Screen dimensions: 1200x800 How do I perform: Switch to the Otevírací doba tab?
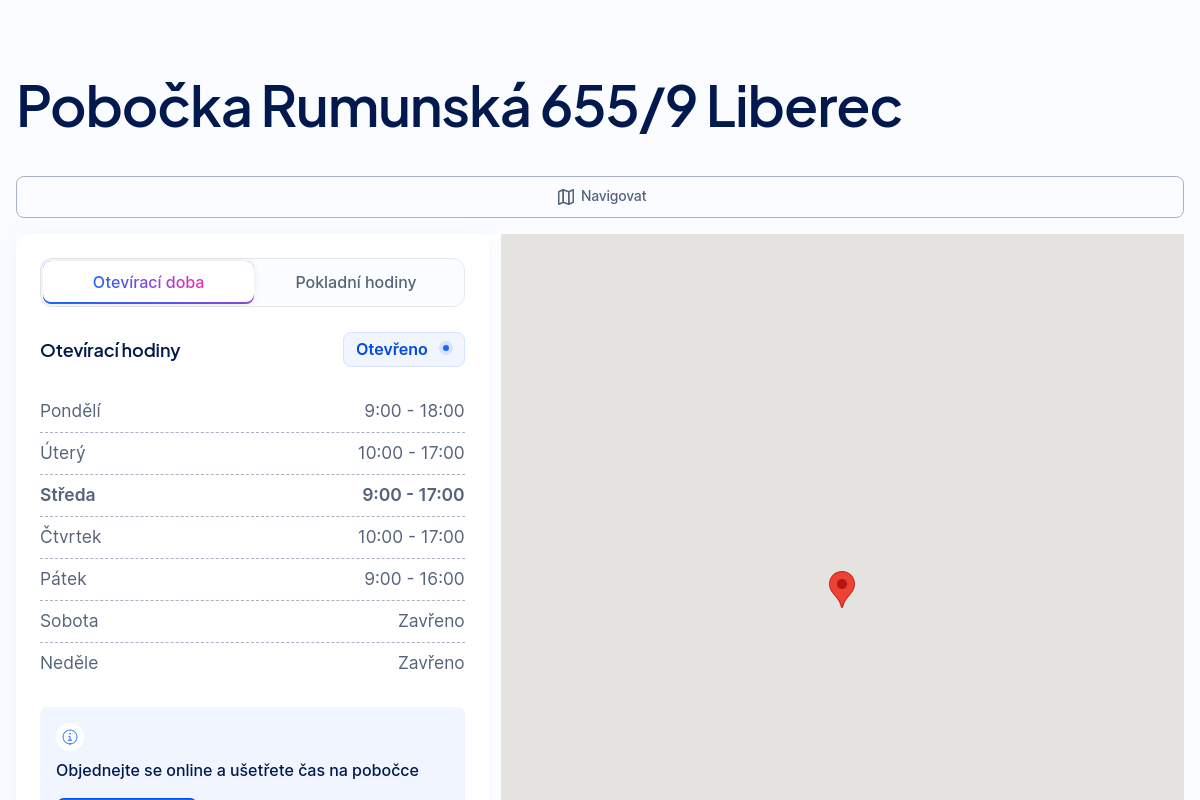pos(148,282)
